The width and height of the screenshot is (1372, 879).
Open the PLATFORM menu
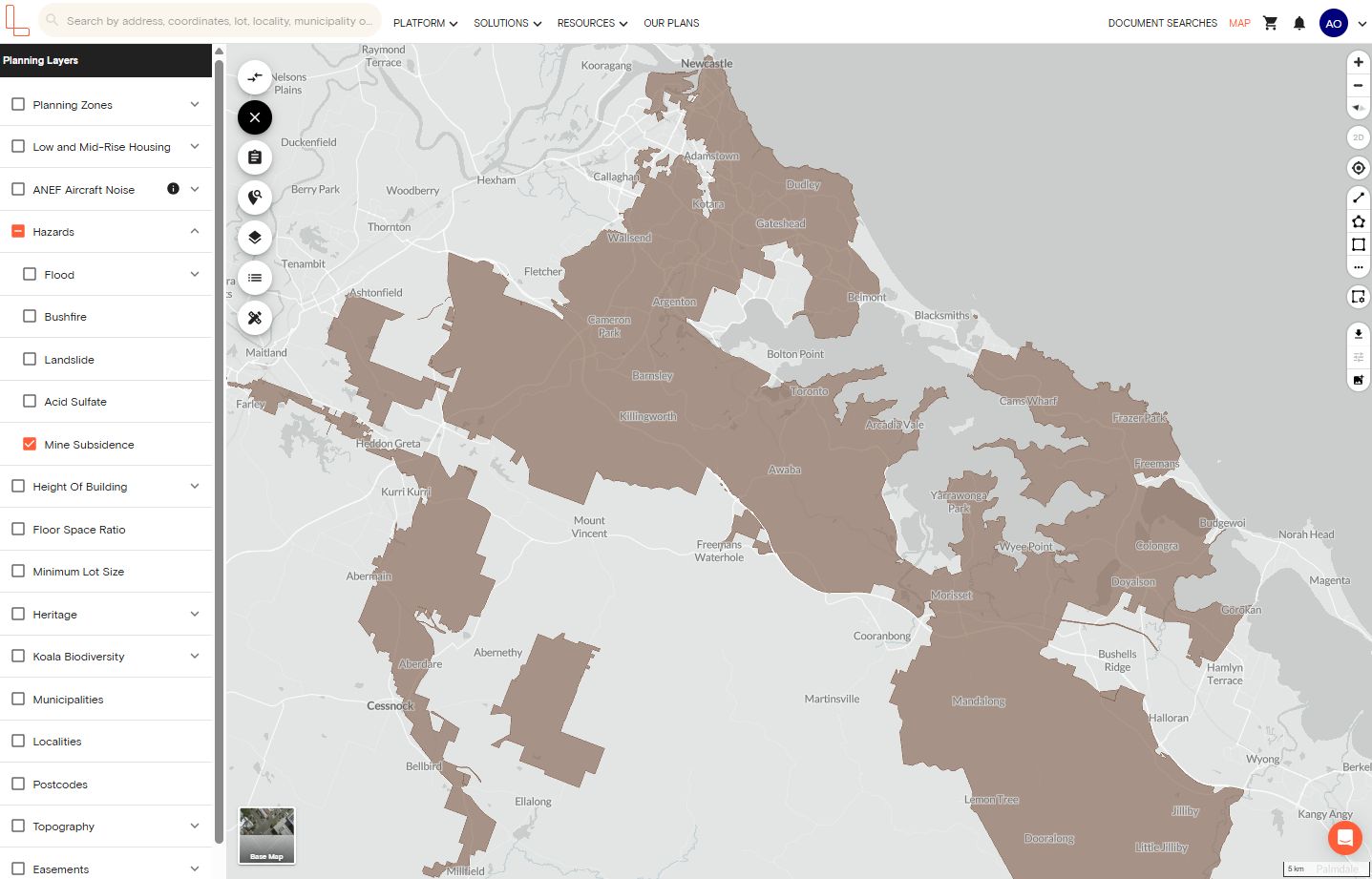[x=425, y=23]
